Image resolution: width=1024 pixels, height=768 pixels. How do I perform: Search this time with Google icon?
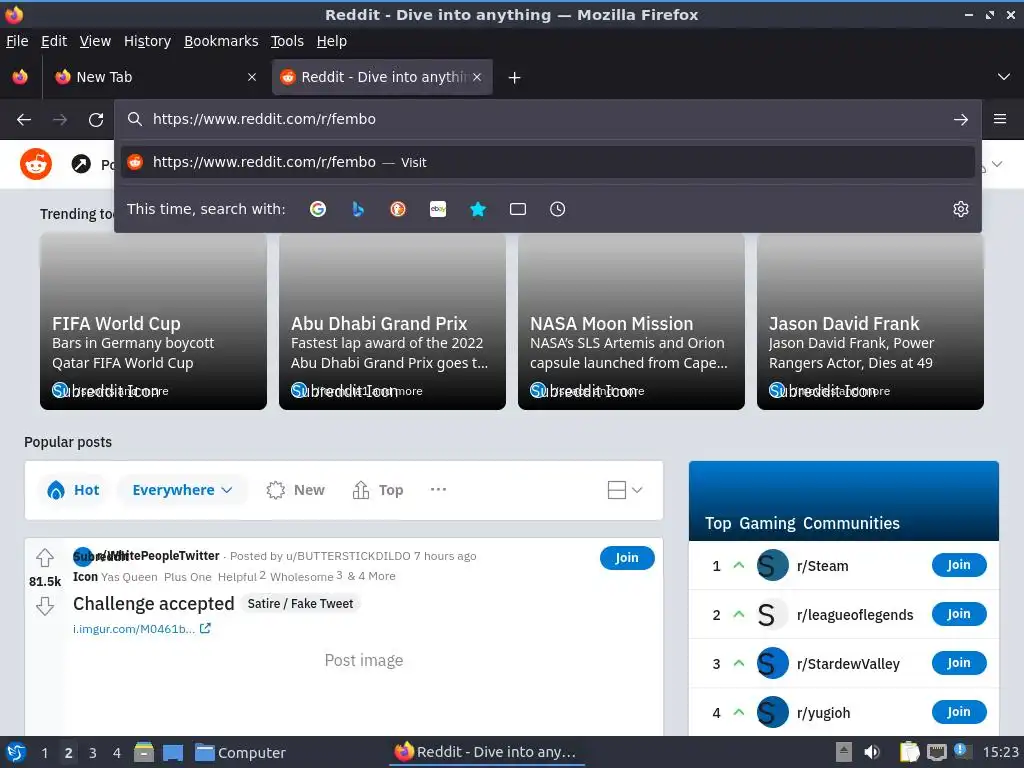318,209
